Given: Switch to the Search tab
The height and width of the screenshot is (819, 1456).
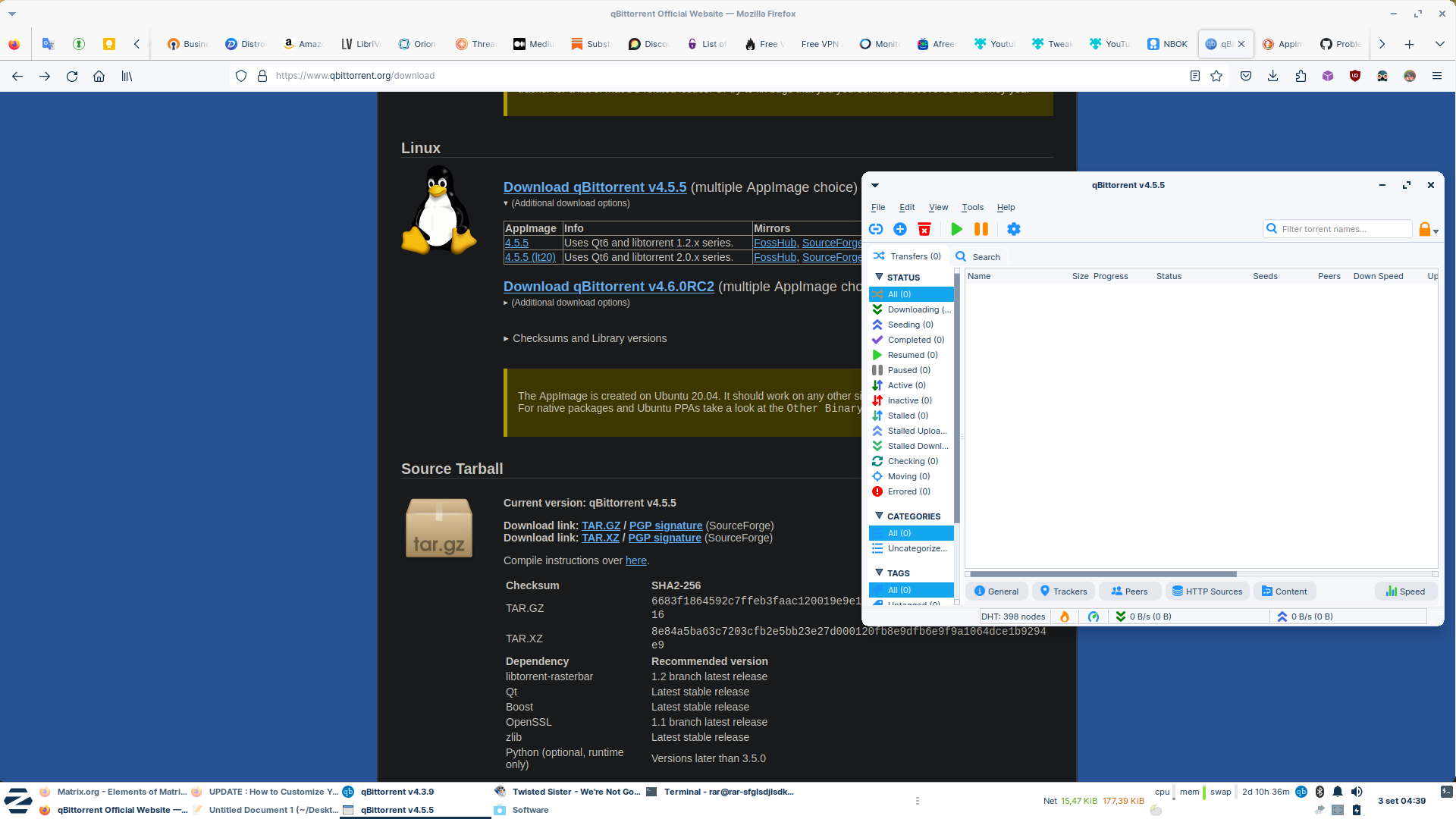Looking at the screenshot, I should point(978,256).
